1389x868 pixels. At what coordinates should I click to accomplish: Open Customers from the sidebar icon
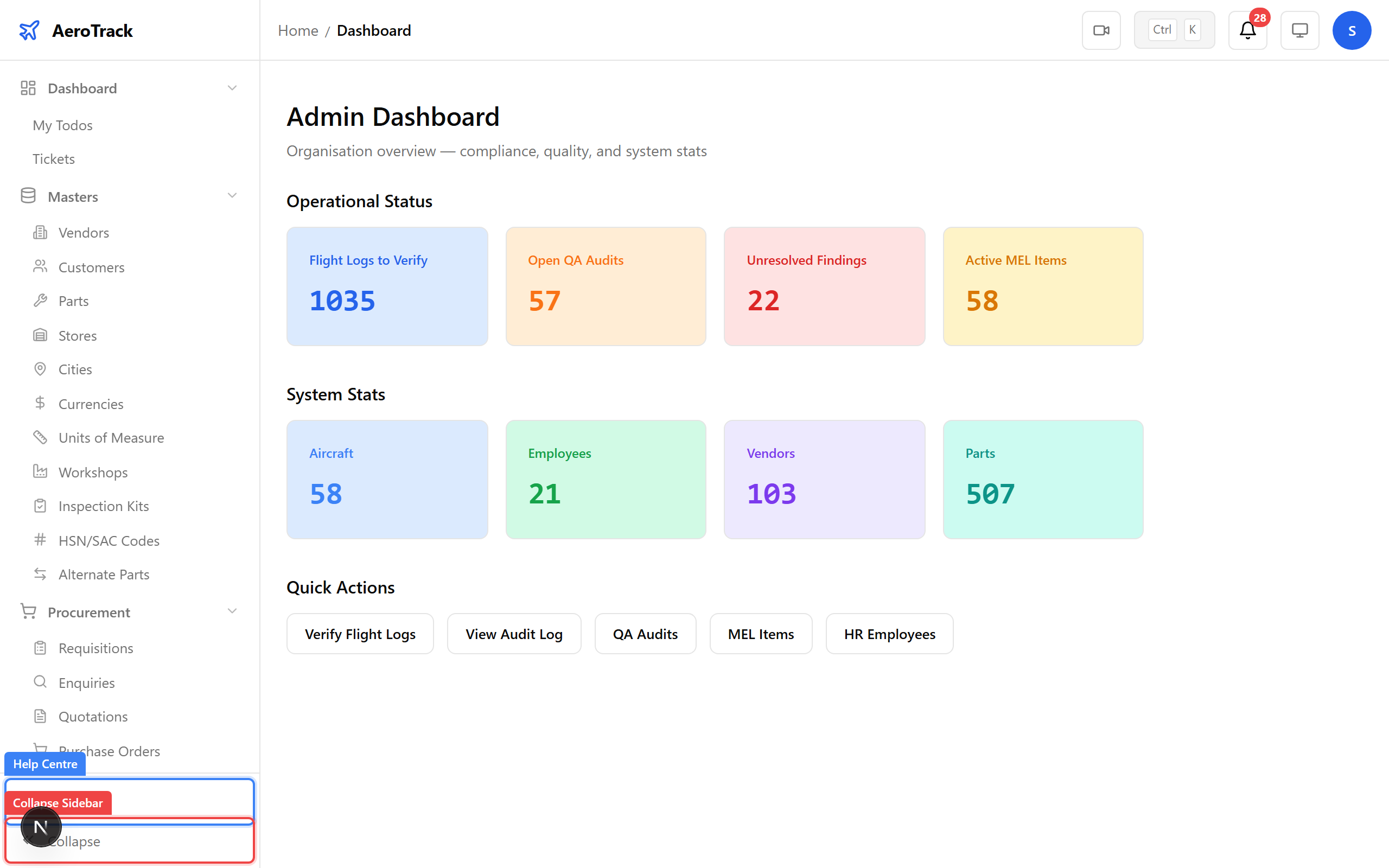(40, 266)
